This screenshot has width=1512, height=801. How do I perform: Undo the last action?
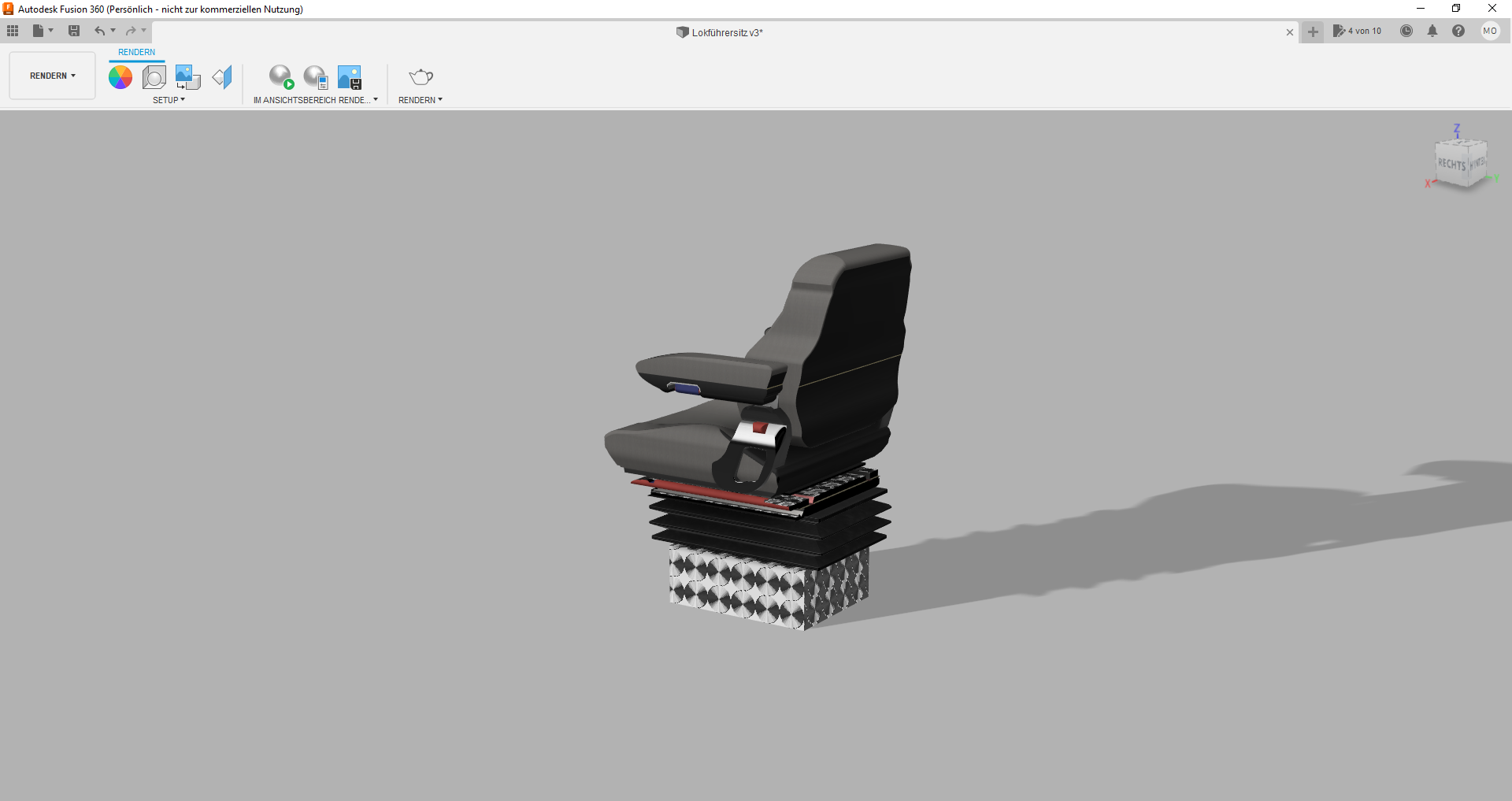click(x=100, y=31)
